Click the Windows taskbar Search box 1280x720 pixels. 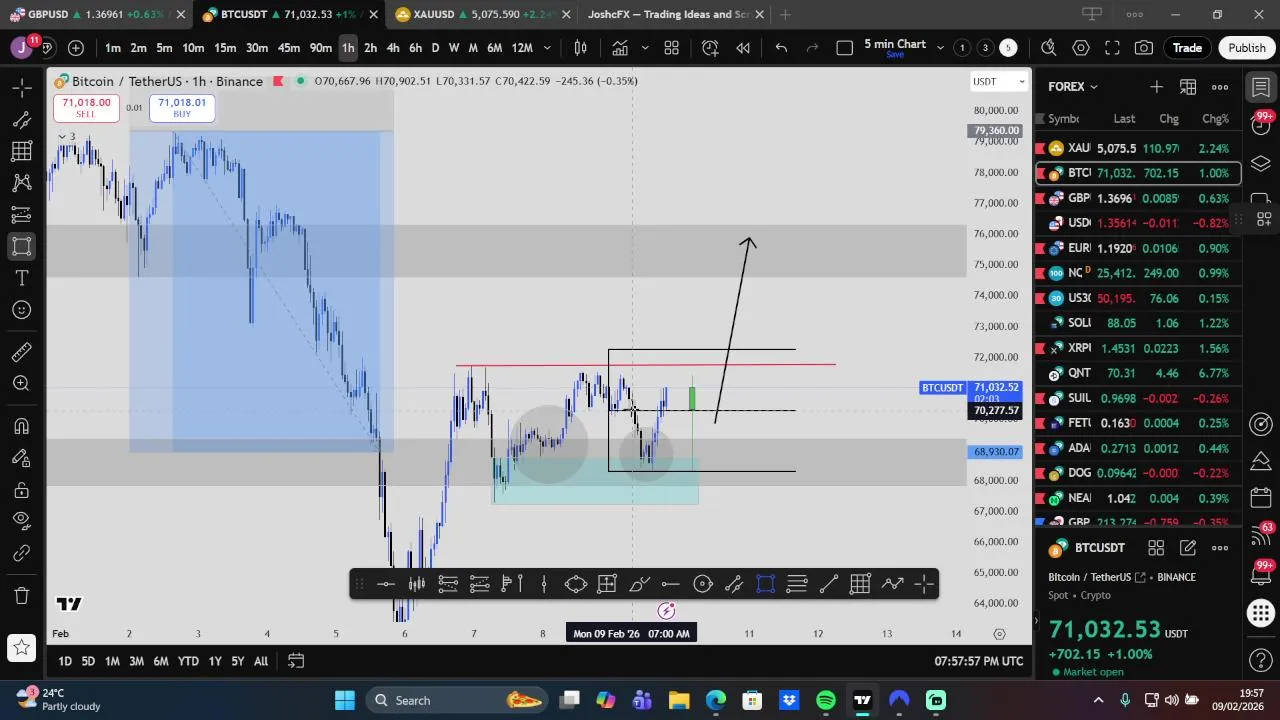pos(456,700)
